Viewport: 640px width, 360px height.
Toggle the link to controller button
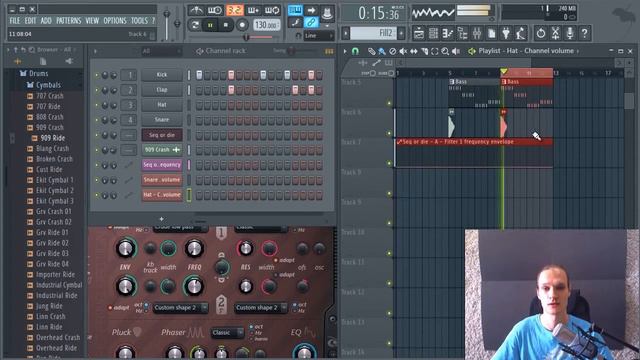pos(311,22)
